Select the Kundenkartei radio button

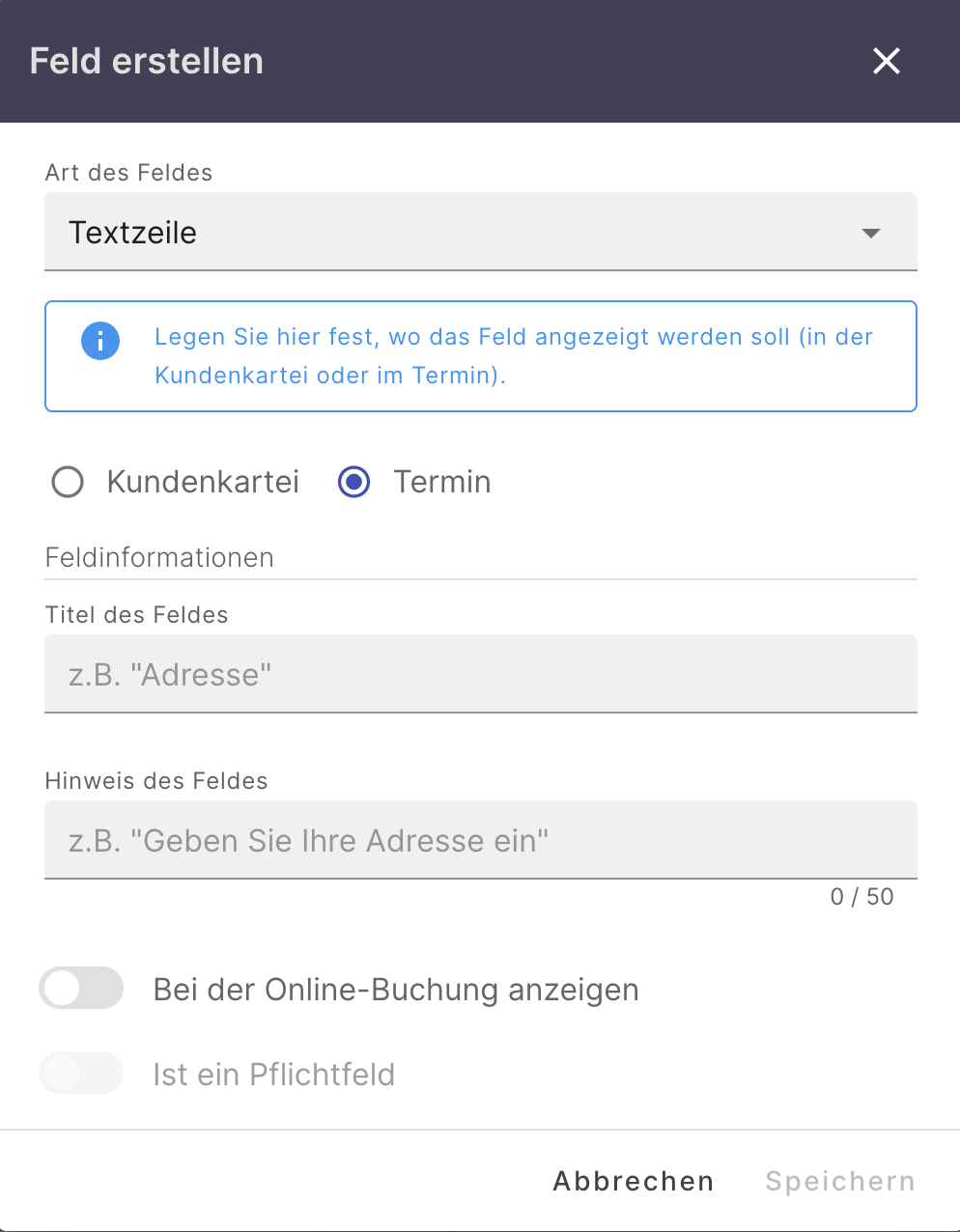pyautogui.click(x=67, y=482)
